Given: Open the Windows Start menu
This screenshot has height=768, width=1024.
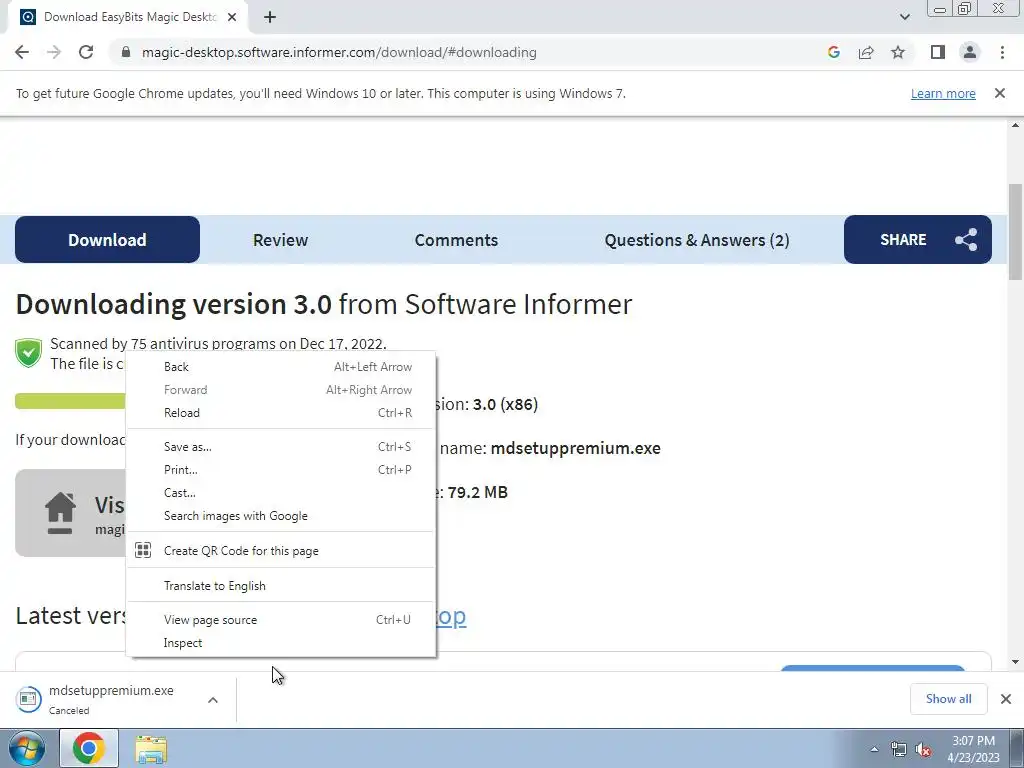Looking at the screenshot, I should [x=27, y=748].
